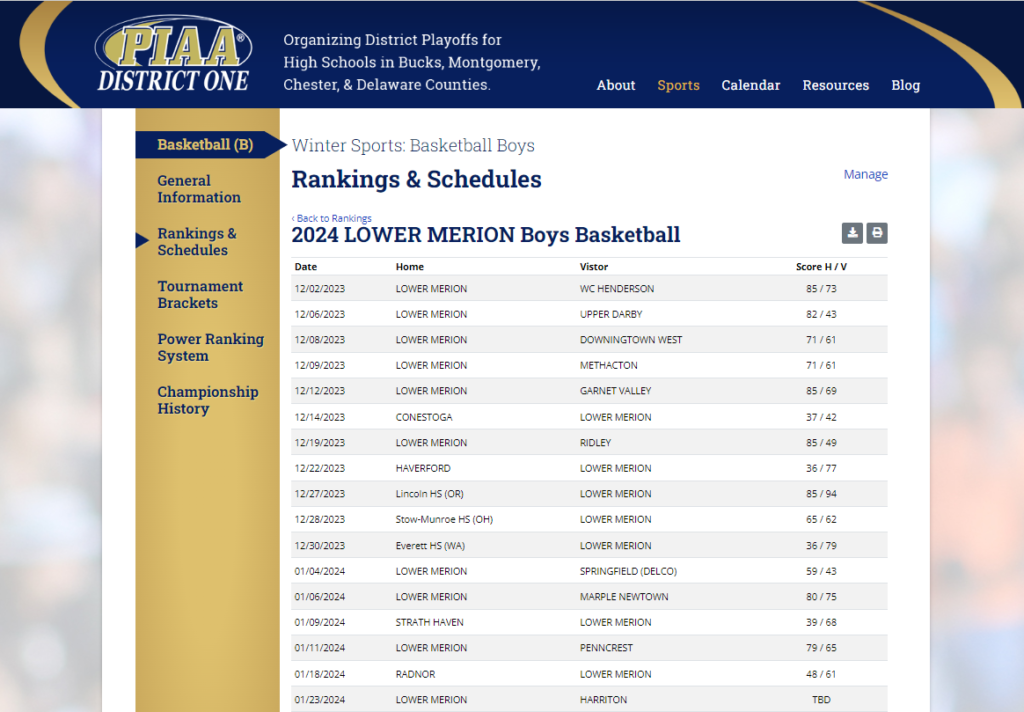The width and height of the screenshot is (1024, 712).
Task: Open the About menu
Action: click(x=615, y=85)
